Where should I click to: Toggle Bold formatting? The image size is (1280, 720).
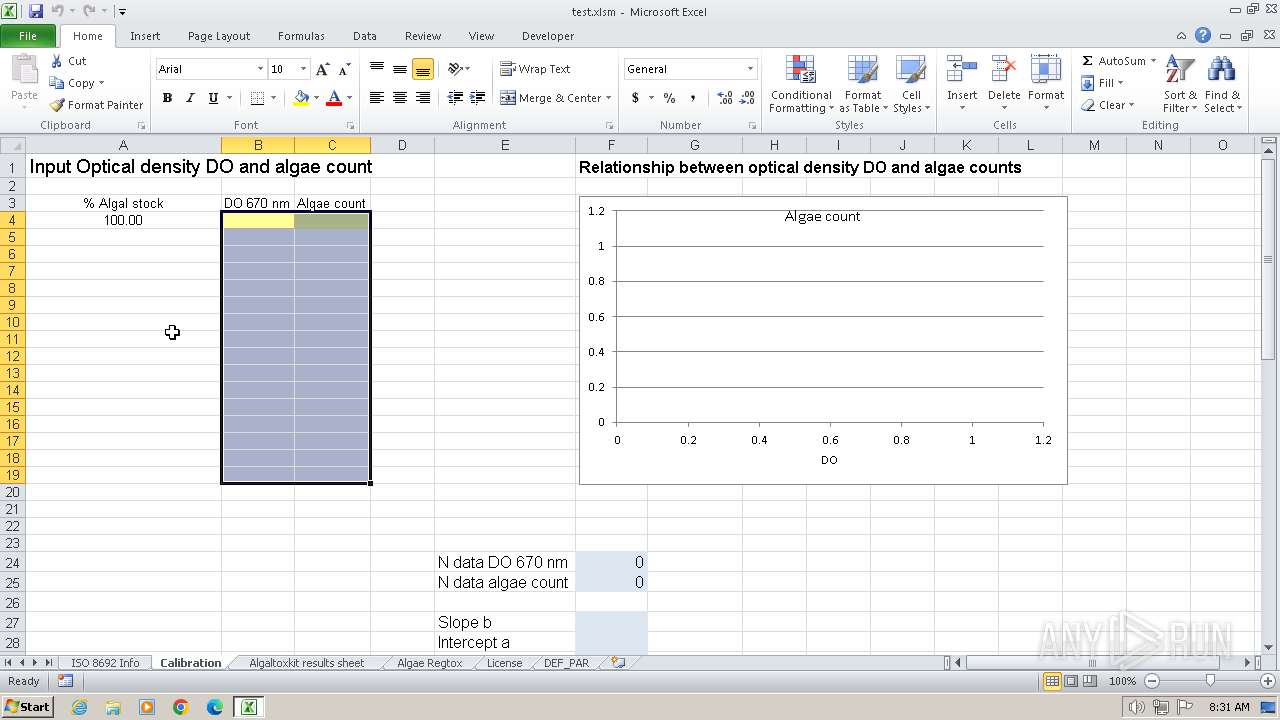tap(167, 98)
